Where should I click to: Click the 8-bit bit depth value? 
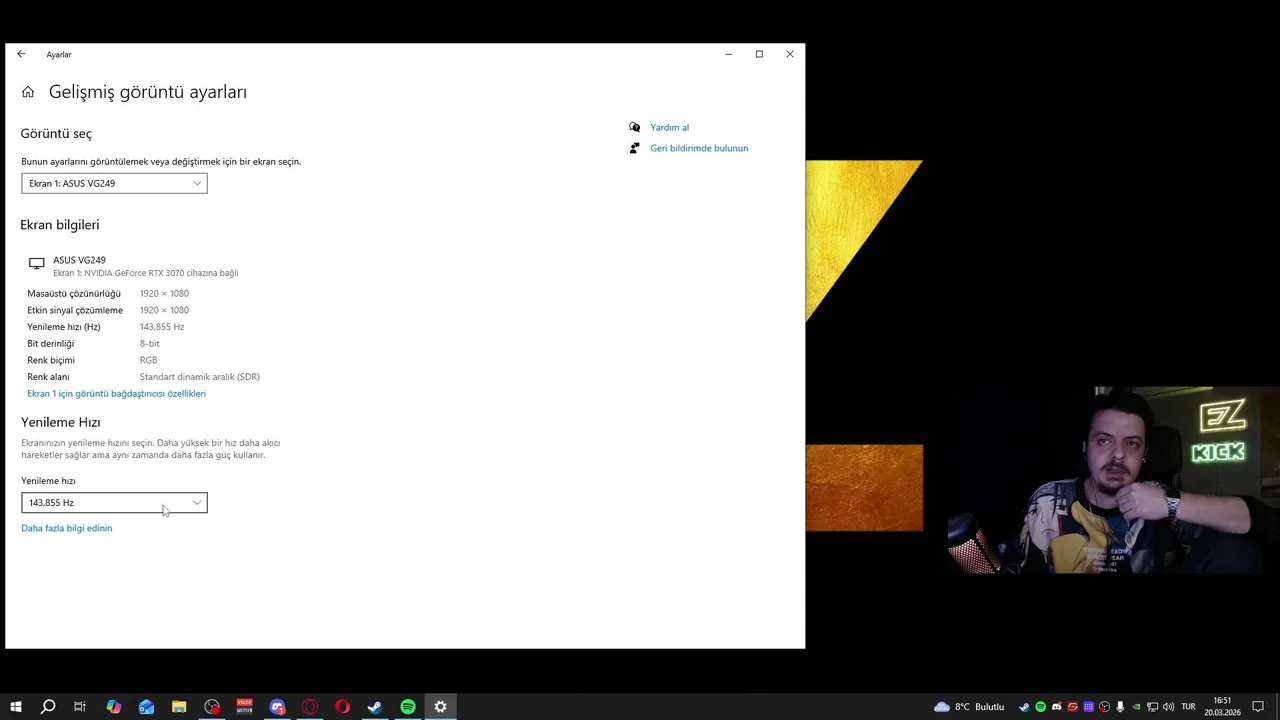point(150,344)
